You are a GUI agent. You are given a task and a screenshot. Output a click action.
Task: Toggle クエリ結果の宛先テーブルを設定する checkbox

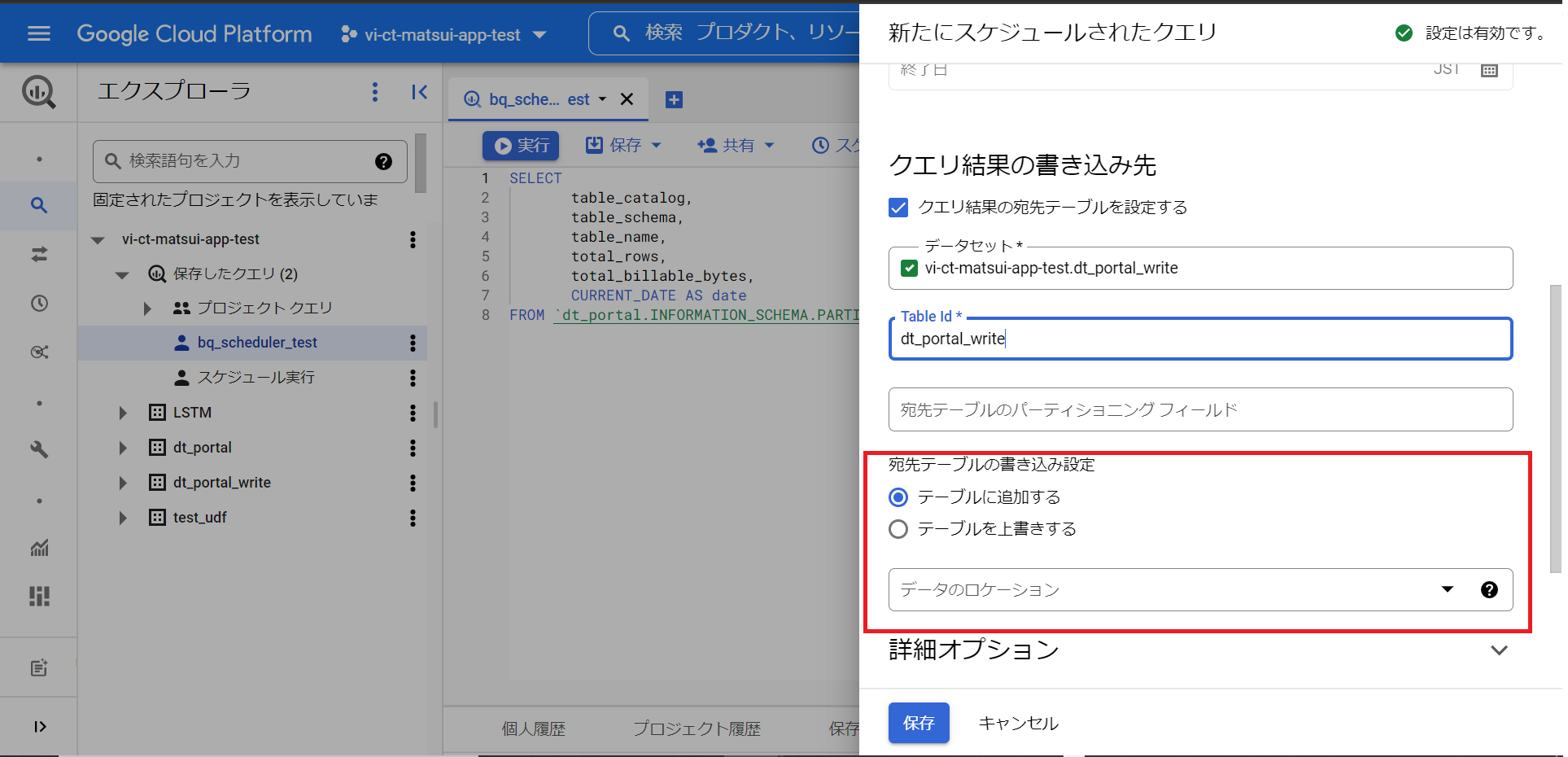tap(898, 208)
